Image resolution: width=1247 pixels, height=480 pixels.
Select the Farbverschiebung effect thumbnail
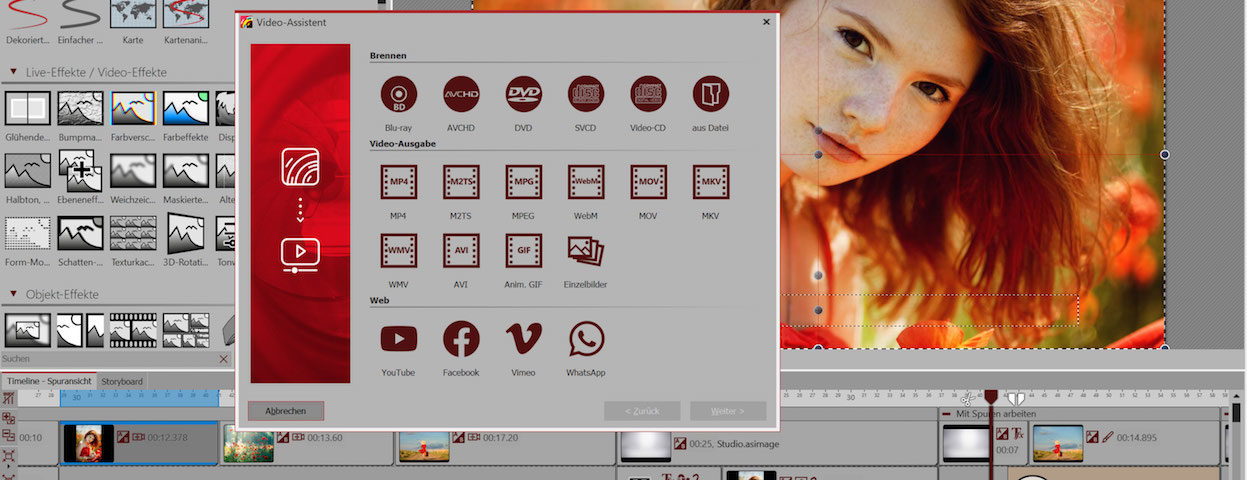(x=133, y=108)
